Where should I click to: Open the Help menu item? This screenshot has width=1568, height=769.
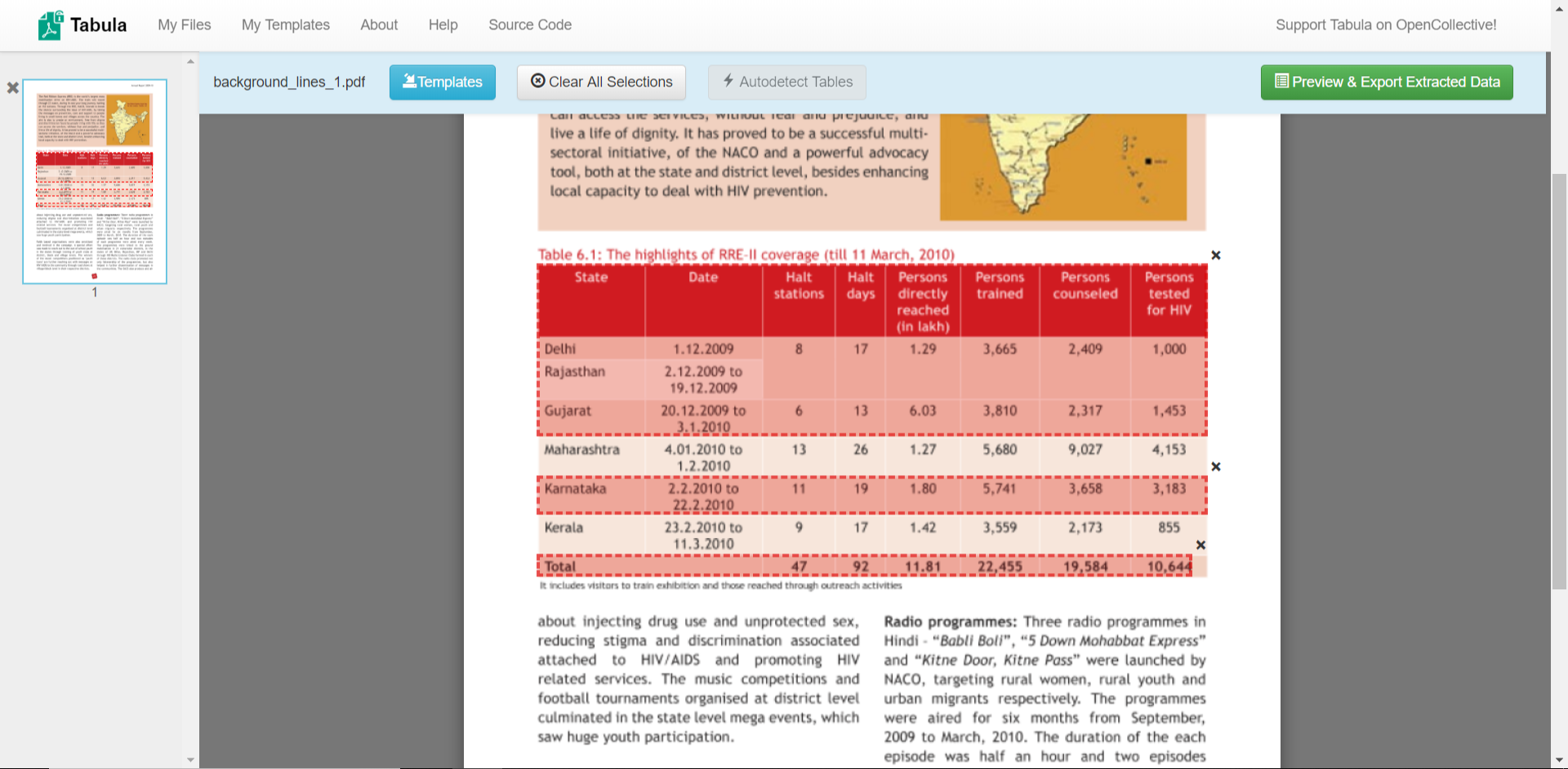[x=443, y=25]
